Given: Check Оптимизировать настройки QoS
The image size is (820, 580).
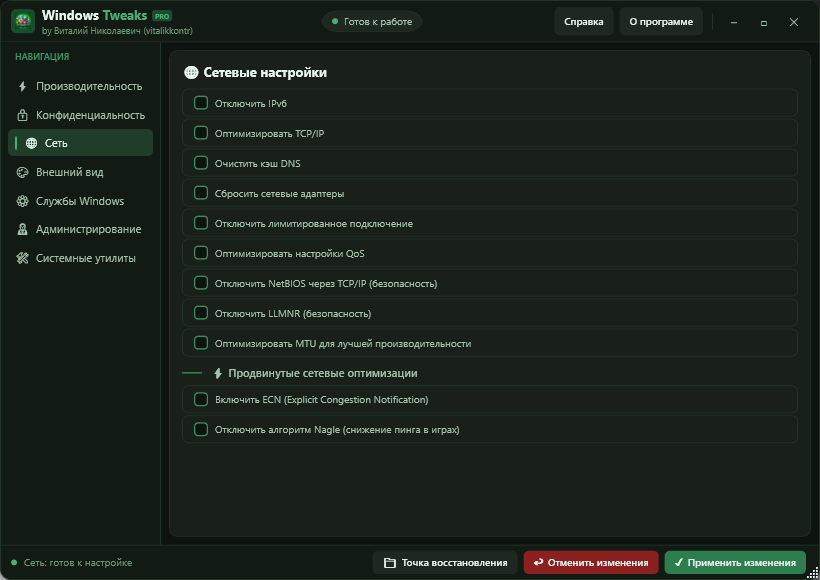Looking at the screenshot, I should pos(201,253).
